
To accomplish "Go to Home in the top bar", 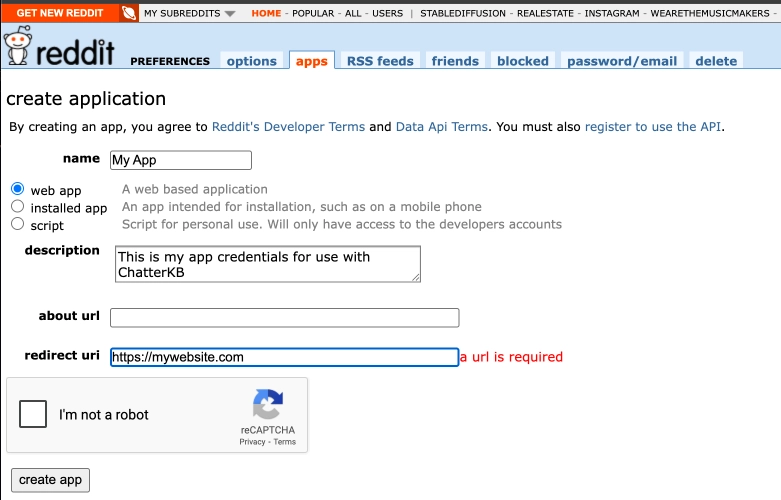I will (266, 13).
